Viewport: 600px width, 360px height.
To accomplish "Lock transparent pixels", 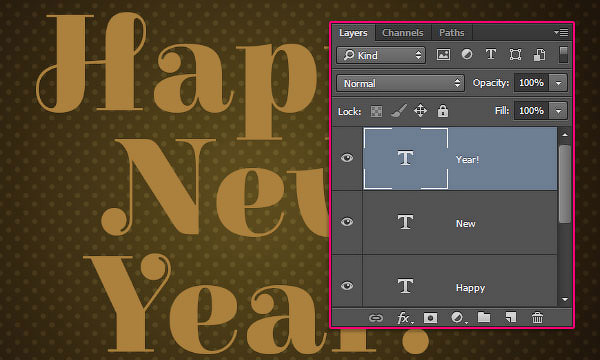I will pos(376,111).
